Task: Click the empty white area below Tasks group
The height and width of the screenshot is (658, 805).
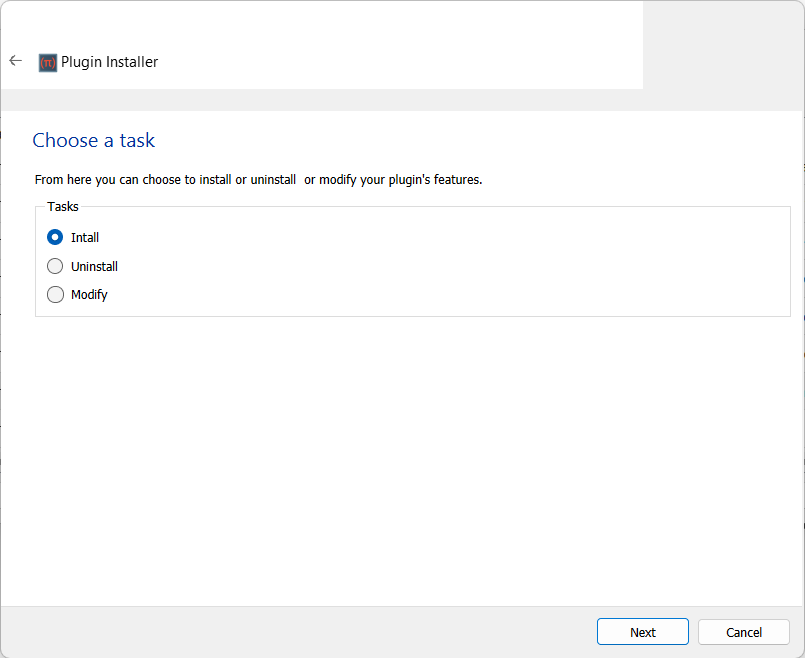Action: pos(400,460)
